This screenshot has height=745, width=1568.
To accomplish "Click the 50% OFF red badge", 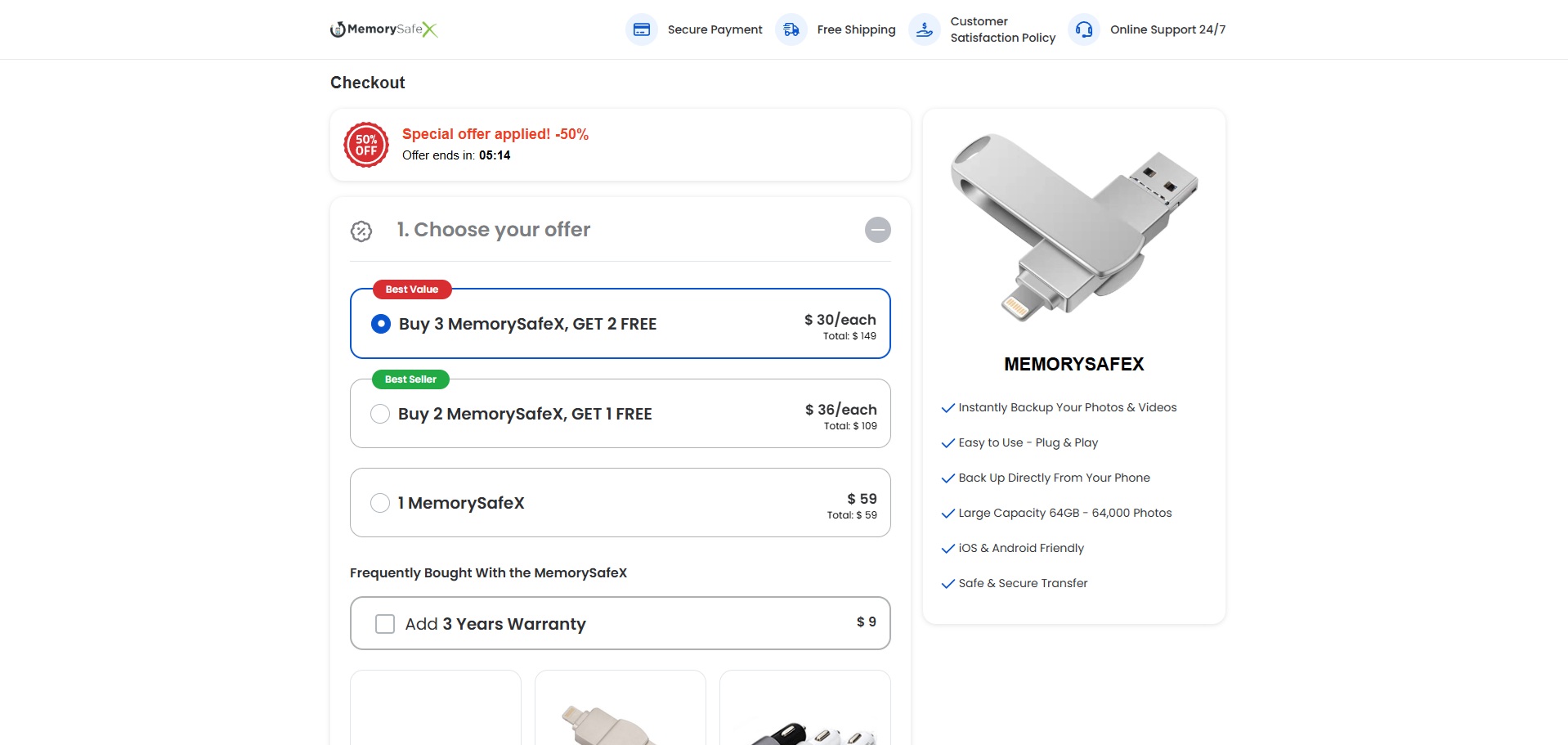I will 366,145.
